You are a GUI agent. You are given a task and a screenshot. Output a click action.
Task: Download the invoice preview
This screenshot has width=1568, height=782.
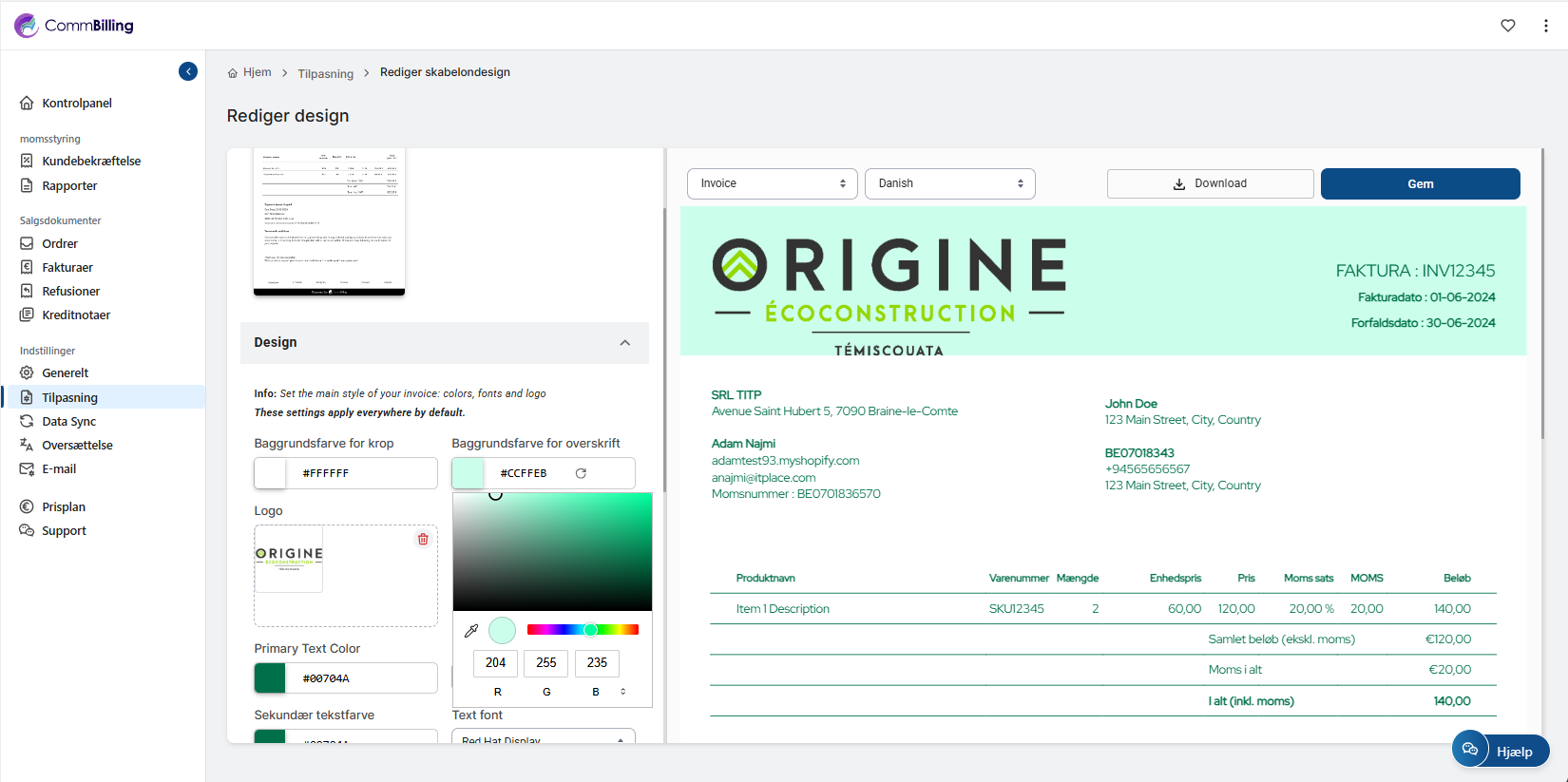(x=1210, y=183)
